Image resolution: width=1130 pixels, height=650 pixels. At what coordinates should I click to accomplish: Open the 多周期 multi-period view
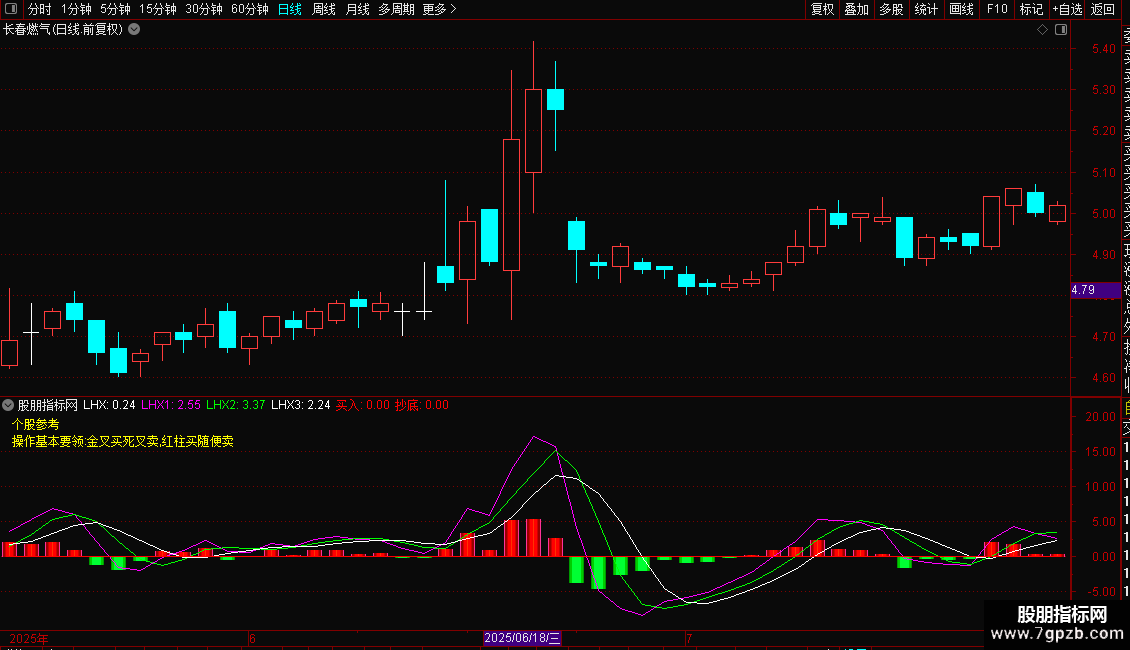coord(396,9)
